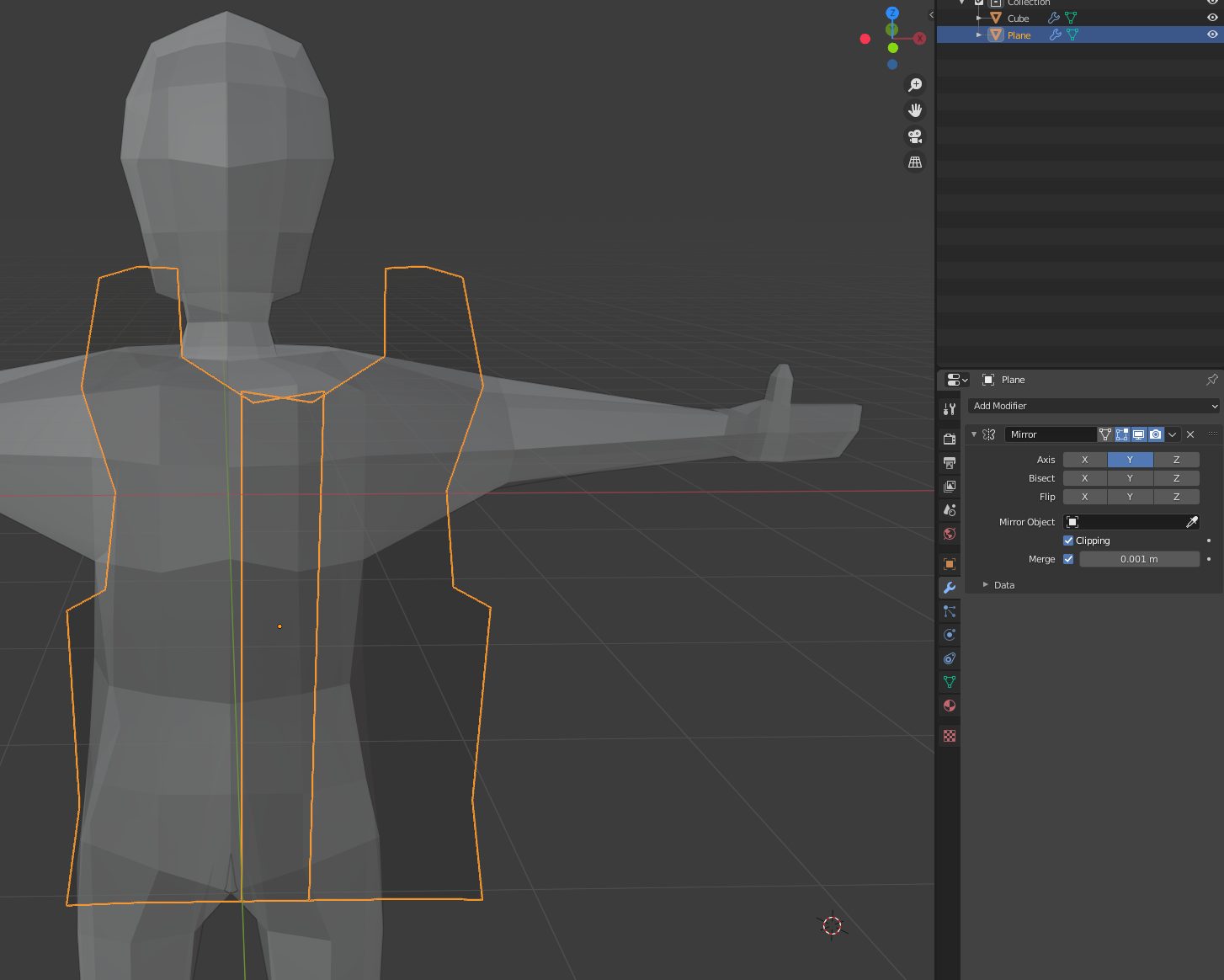Switch perspective/orthographic with the grid icon

click(x=915, y=162)
